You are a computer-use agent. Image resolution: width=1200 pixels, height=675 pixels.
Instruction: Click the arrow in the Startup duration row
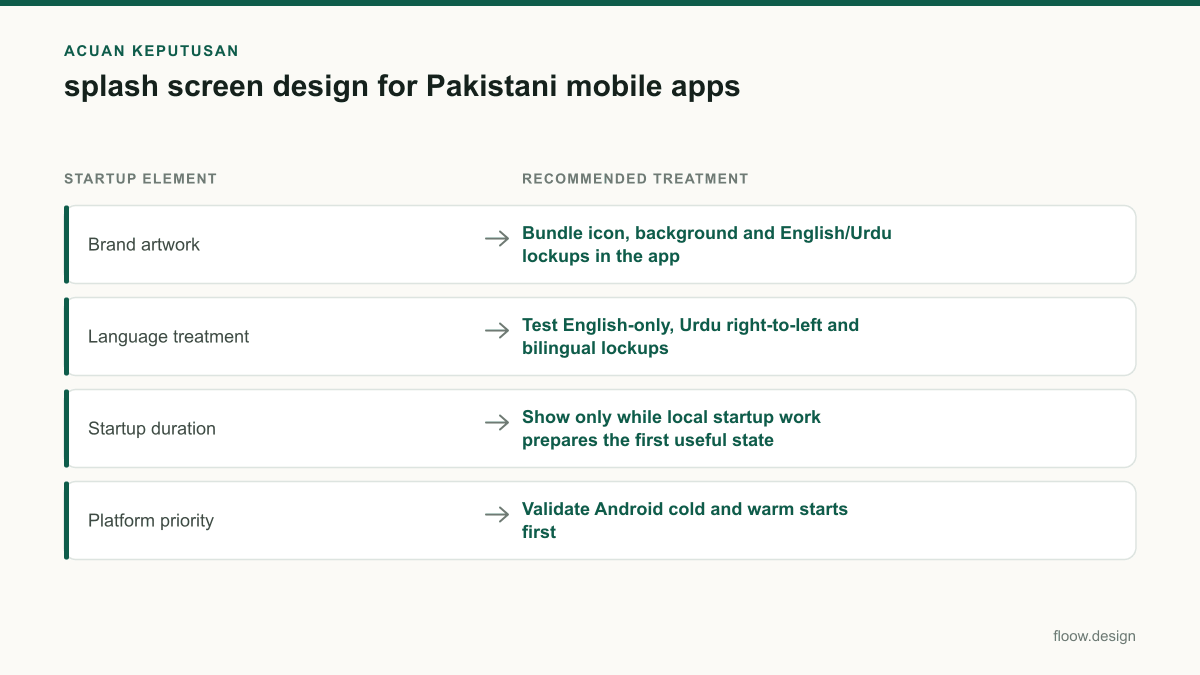[x=497, y=422]
